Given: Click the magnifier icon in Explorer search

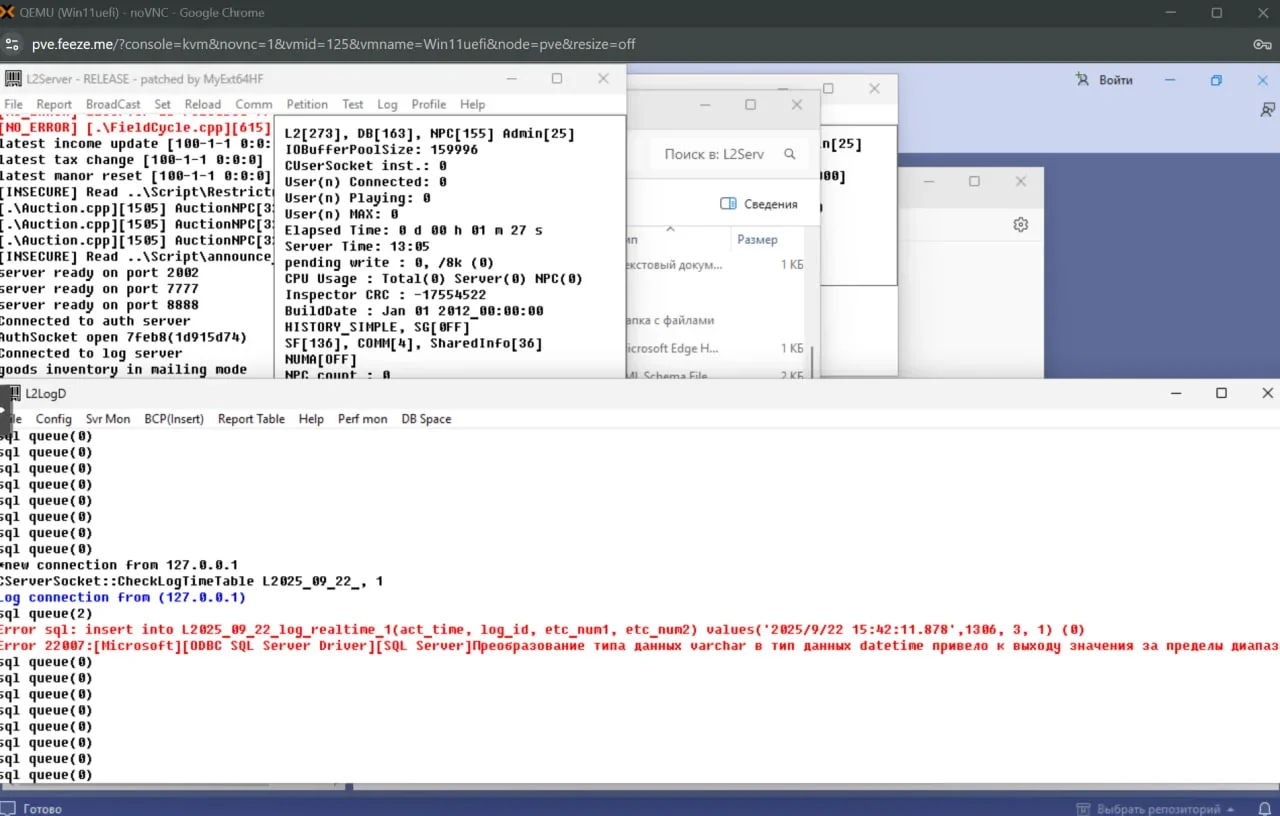Looking at the screenshot, I should 790,154.
